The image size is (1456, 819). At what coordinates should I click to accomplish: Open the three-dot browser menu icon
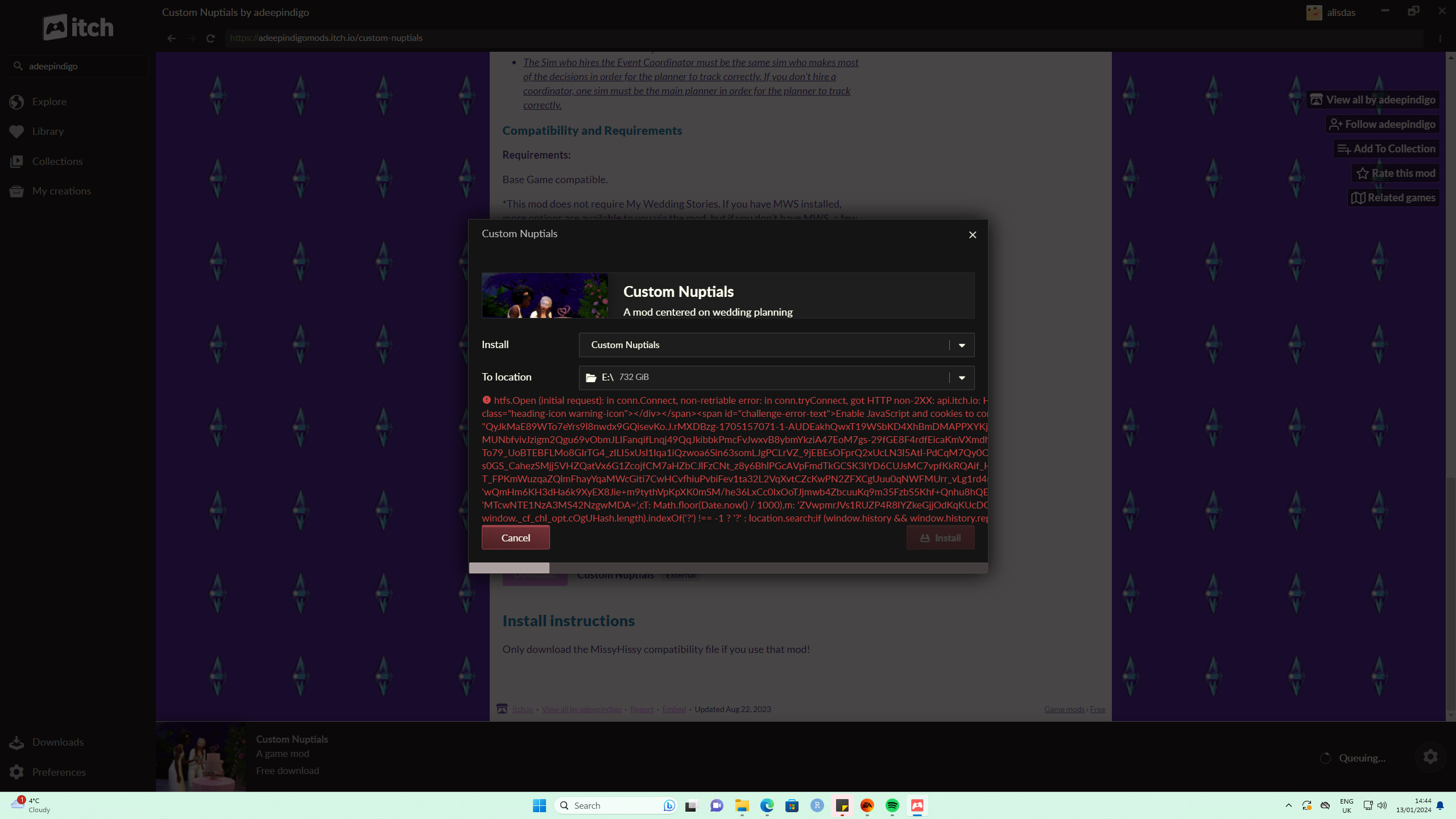[x=1440, y=39]
